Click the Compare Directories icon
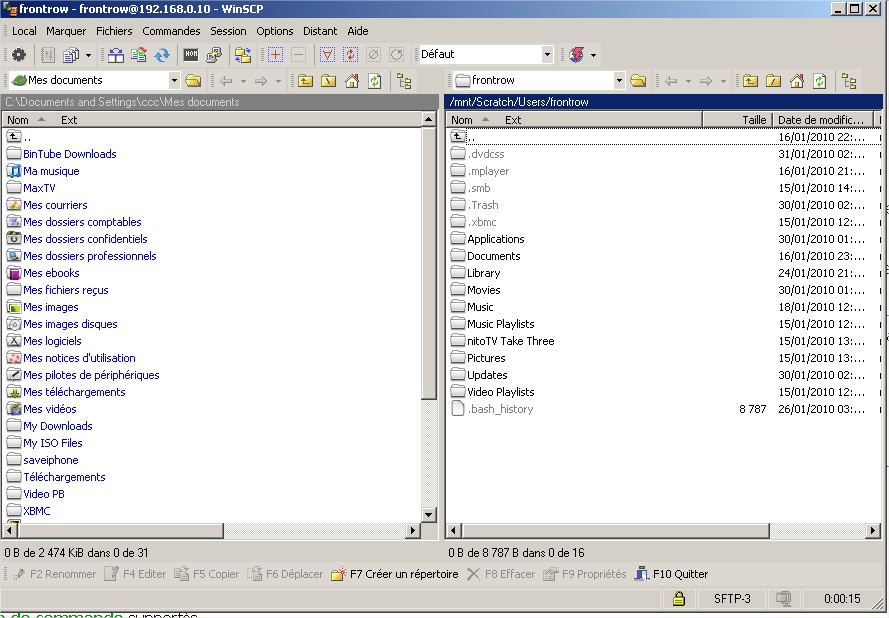Screen dimensions: 889x618 (x=116, y=55)
